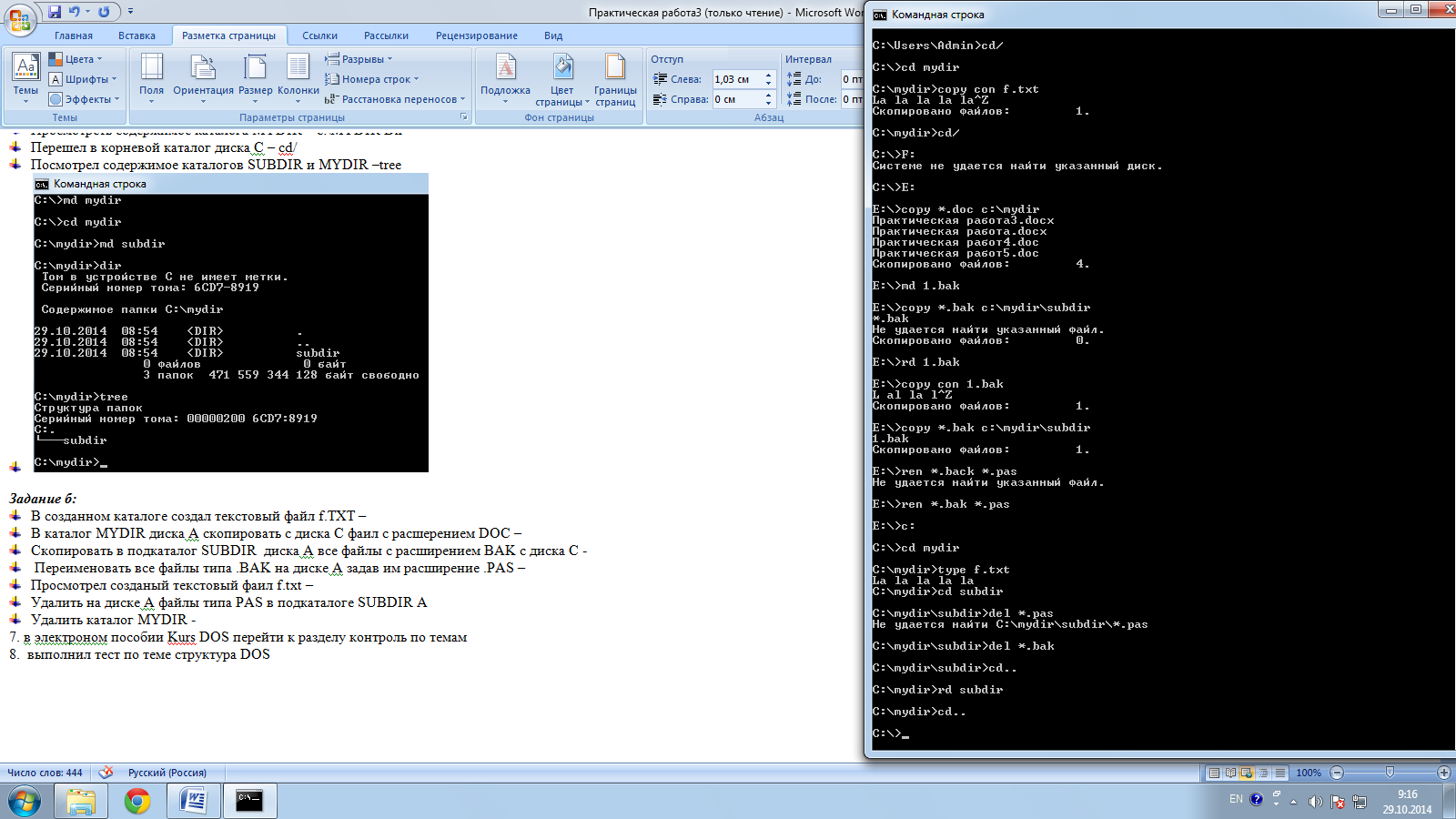Open the Главная ribbon tab
The width and height of the screenshot is (1456, 819).
pos(74,35)
